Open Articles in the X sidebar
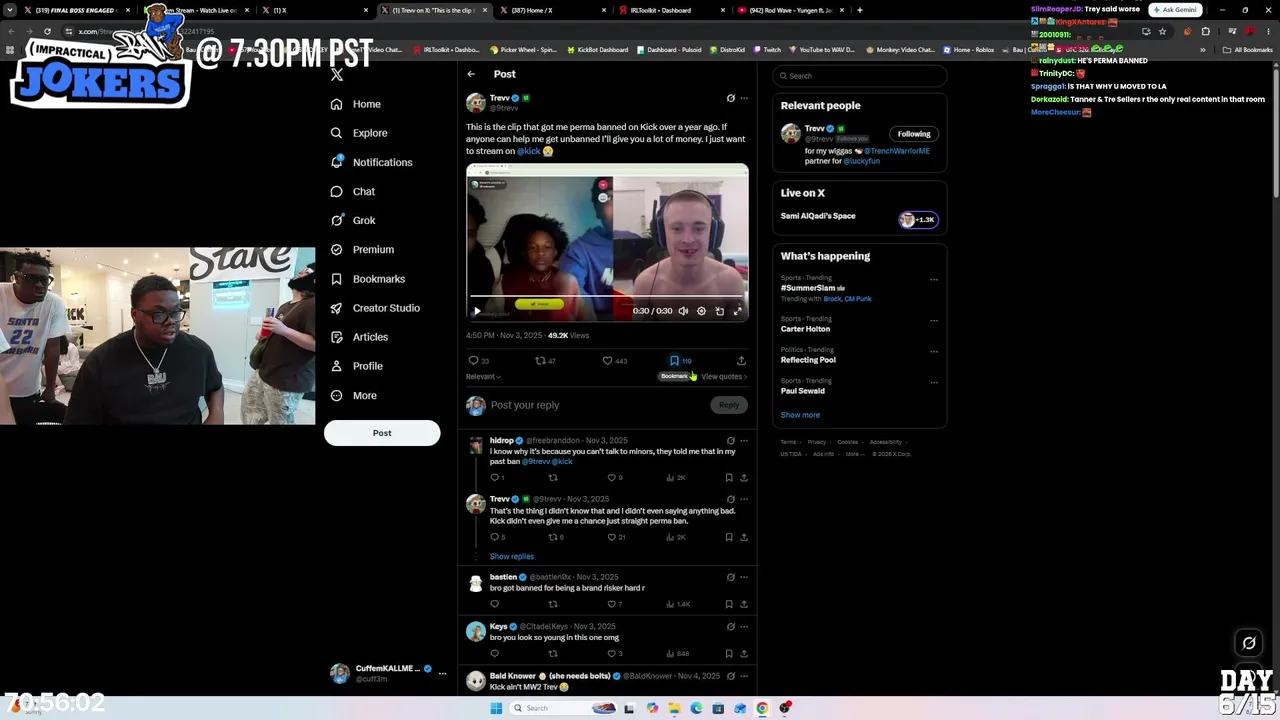Viewport: 1280px width, 720px height. [x=359, y=337]
